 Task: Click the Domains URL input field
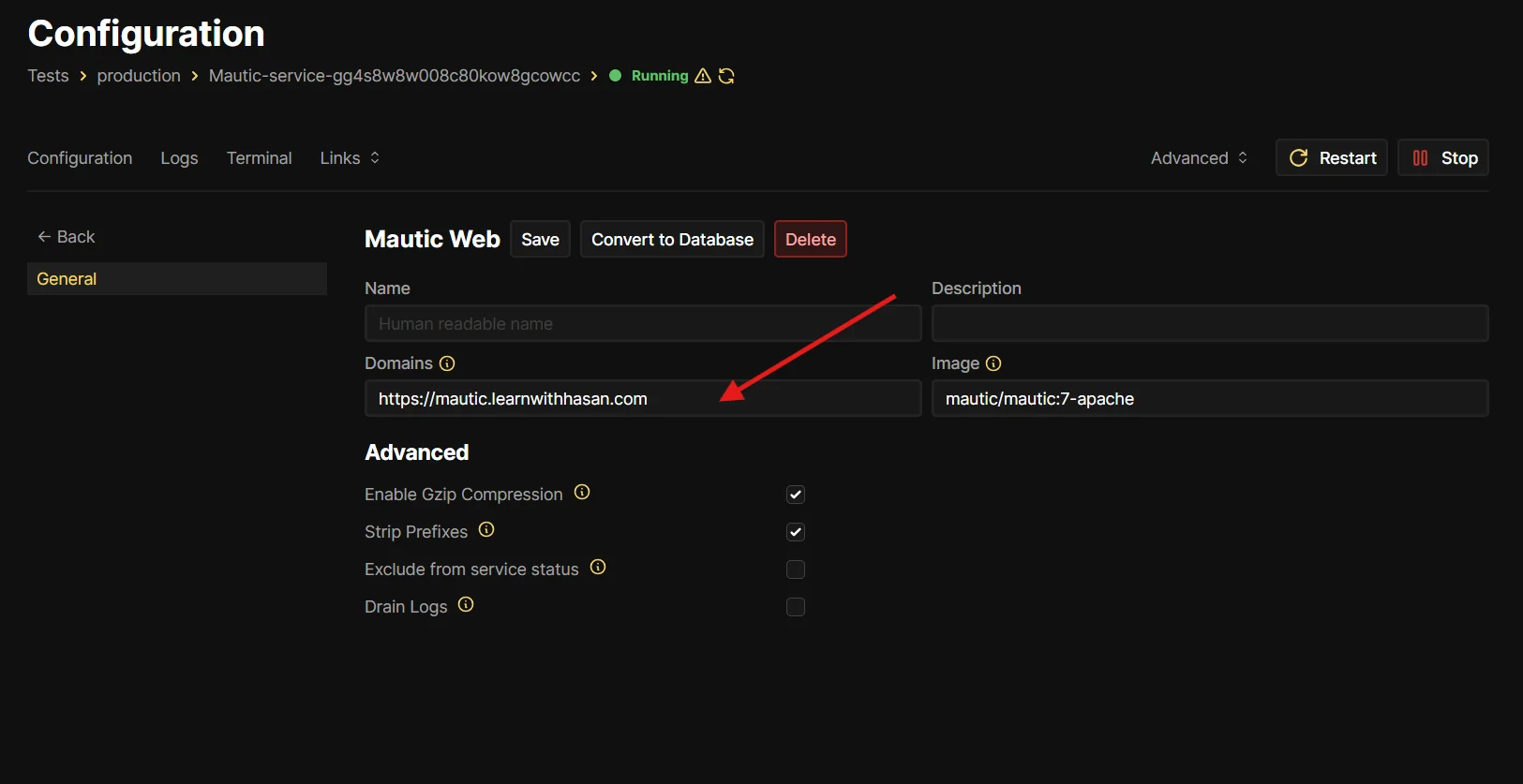tap(643, 399)
